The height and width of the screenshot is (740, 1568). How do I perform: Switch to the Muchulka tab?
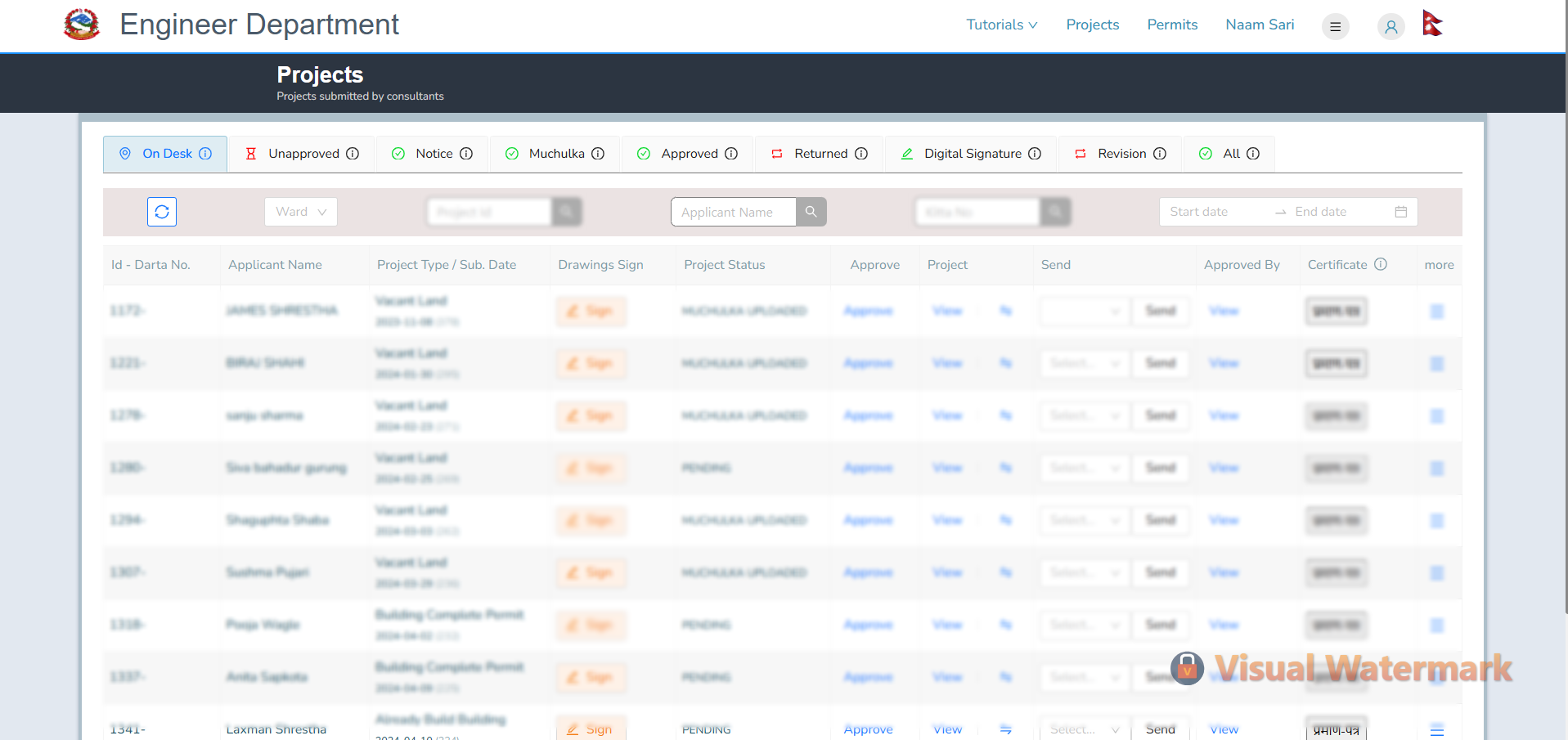point(556,154)
